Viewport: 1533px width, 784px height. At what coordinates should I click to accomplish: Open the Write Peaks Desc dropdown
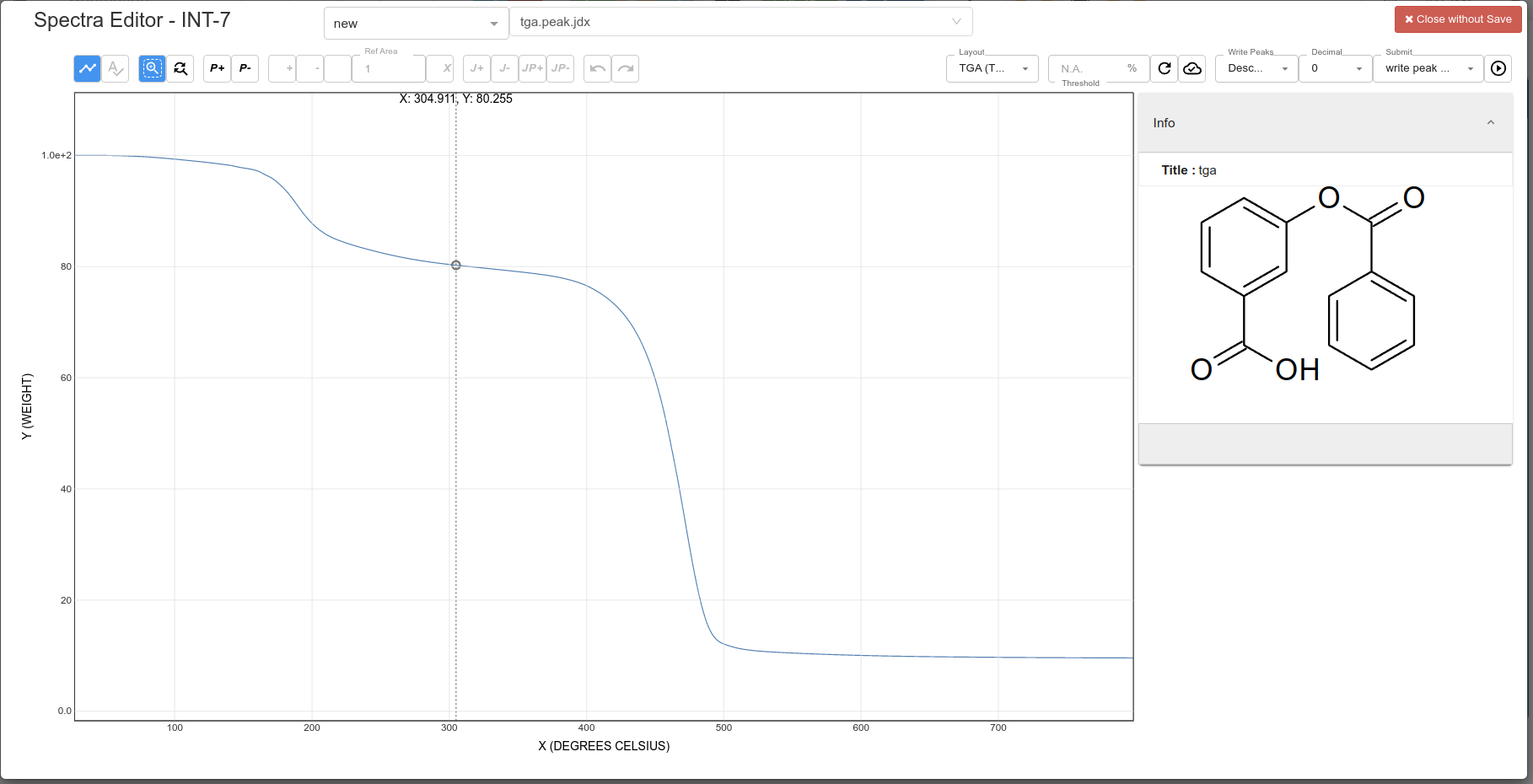pyautogui.click(x=1256, y=68)
